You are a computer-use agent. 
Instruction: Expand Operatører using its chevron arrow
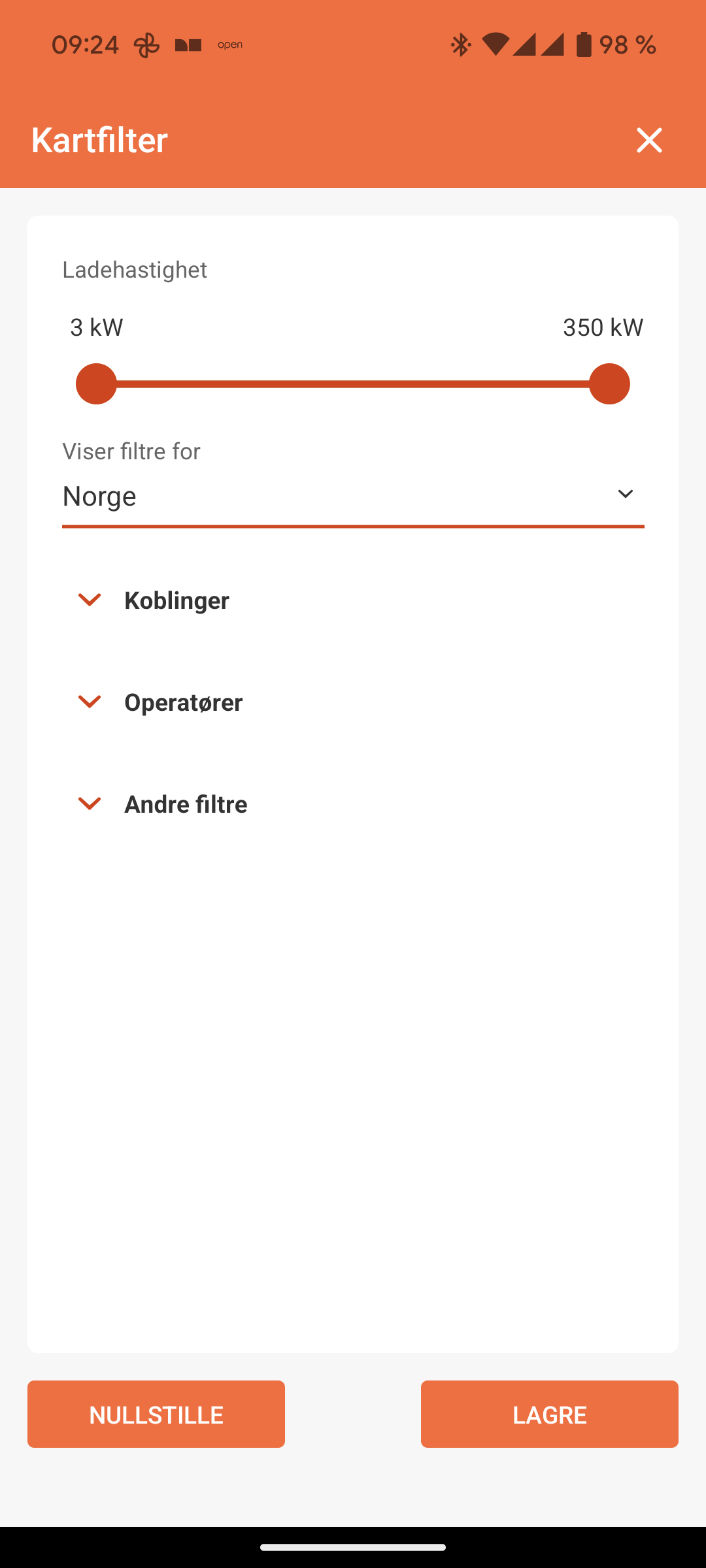point(90,702)
